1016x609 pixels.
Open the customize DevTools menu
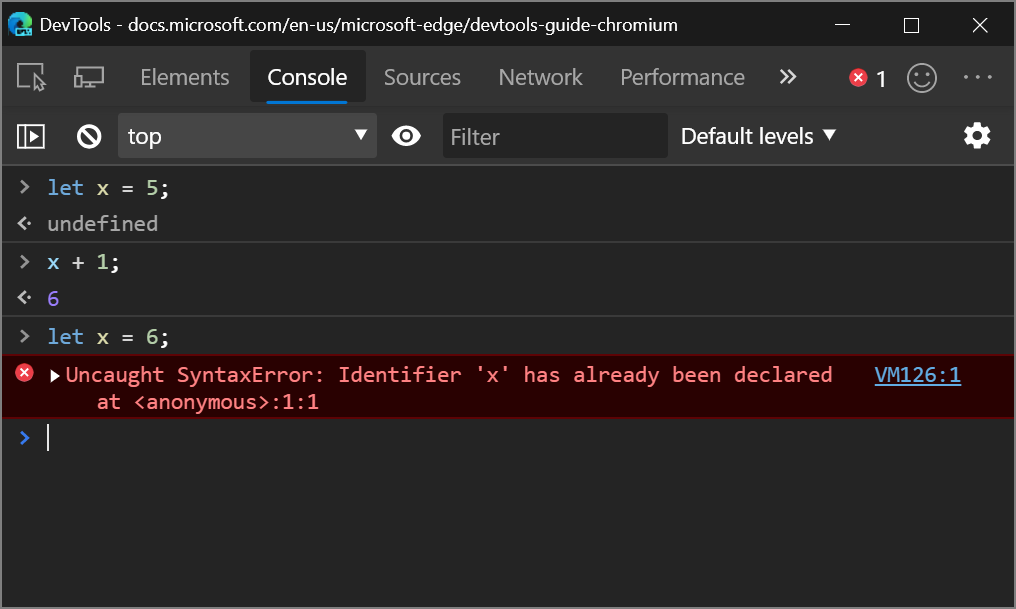point(977,77)
